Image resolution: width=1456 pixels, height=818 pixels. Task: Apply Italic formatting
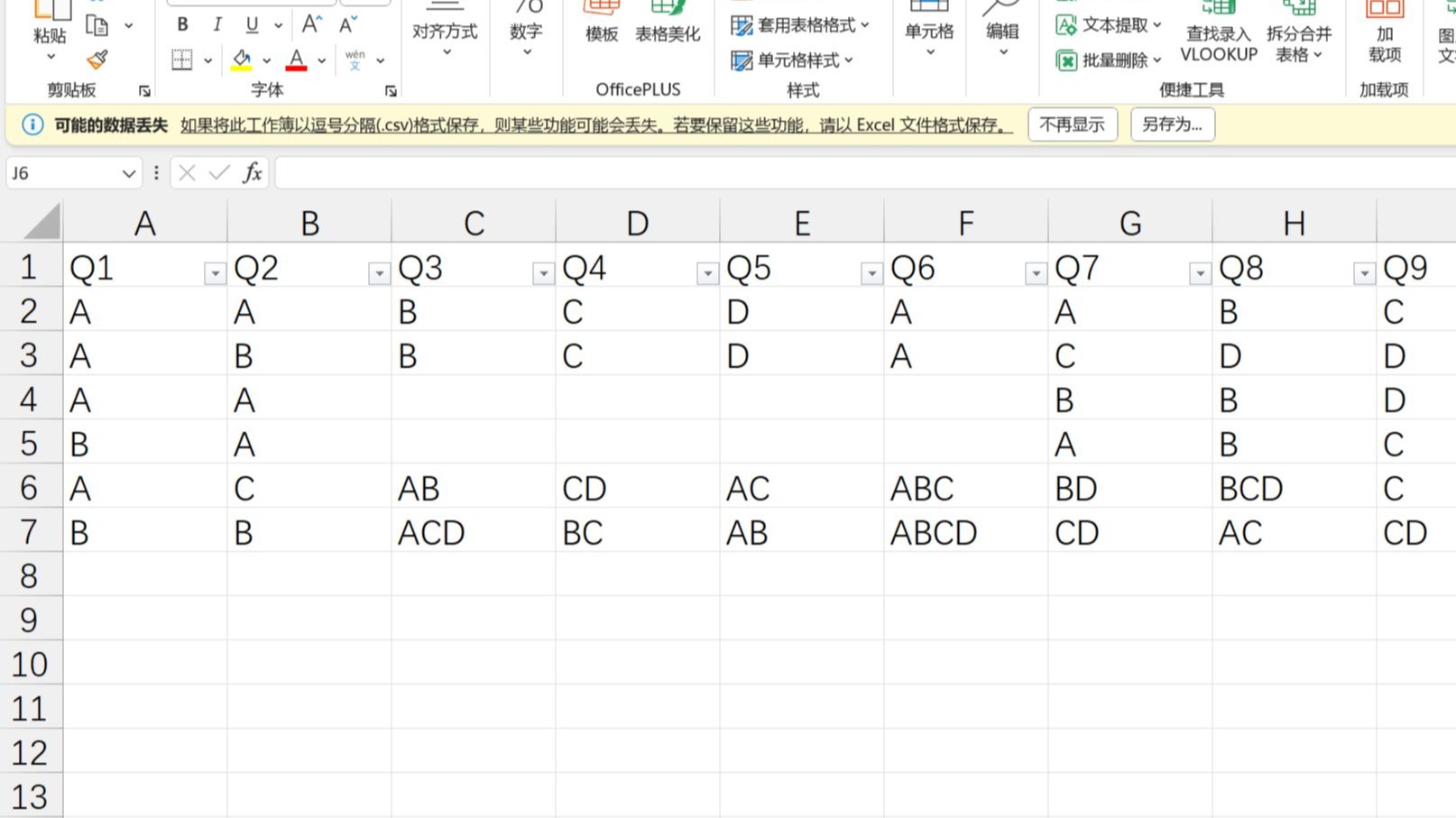(217, 24)
